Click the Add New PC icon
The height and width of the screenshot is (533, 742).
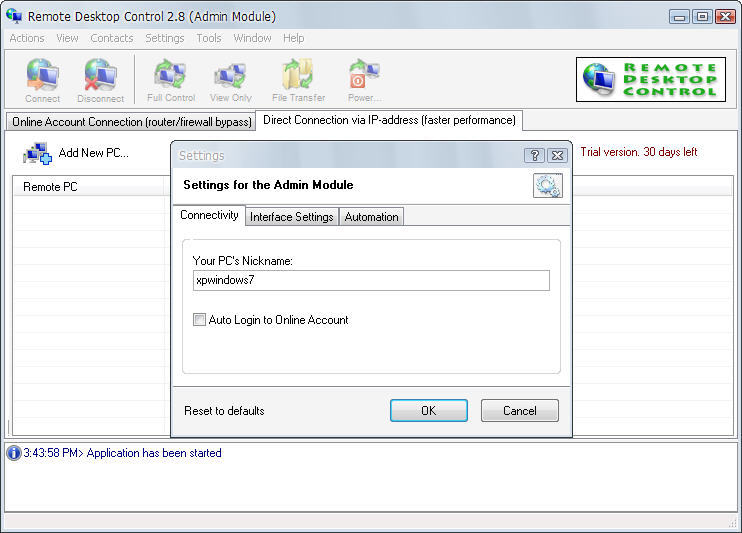pyautogui.click(x=37, y=153)
